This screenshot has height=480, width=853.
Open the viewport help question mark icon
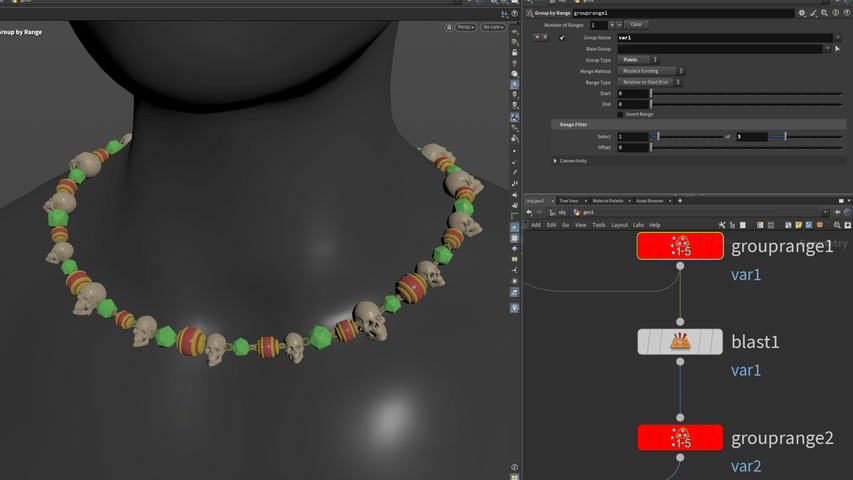tap(515, 14)
